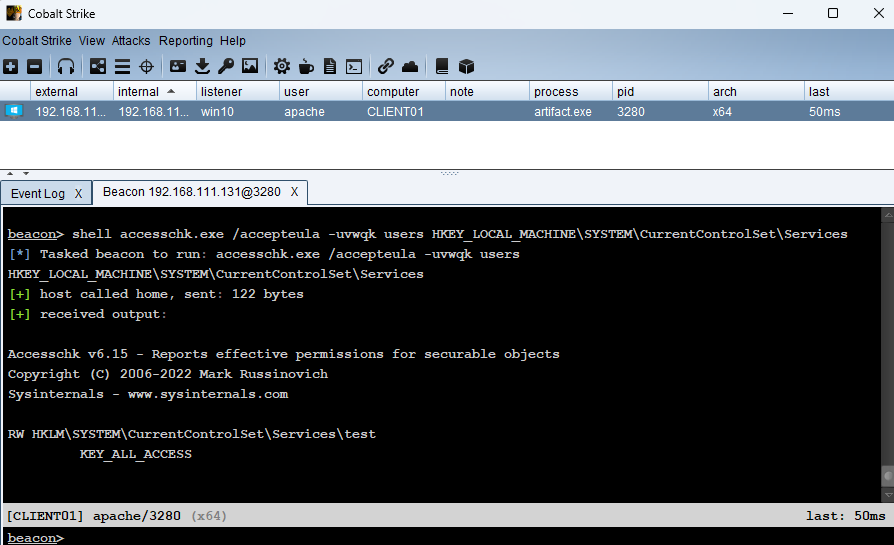Click the key Credentials icon
The image size is (894, 545).
[x=226, y=67]
